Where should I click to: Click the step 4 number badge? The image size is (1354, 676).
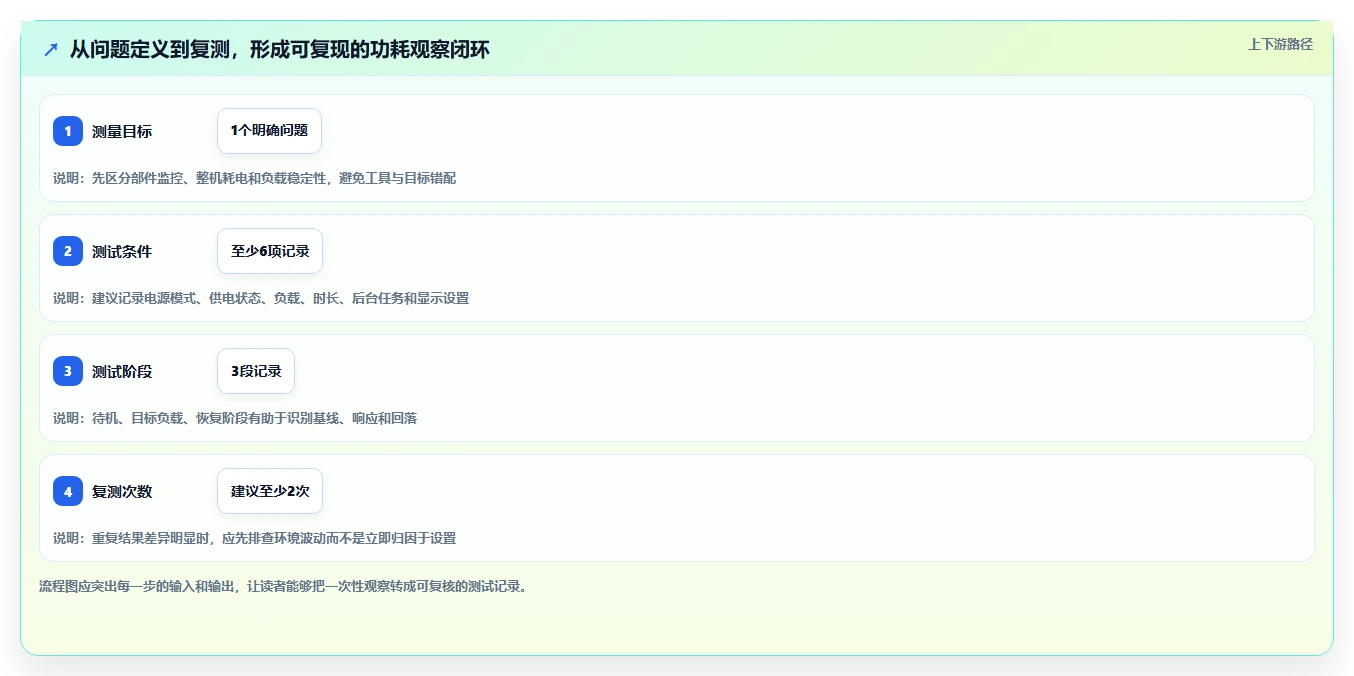(68, 491)
